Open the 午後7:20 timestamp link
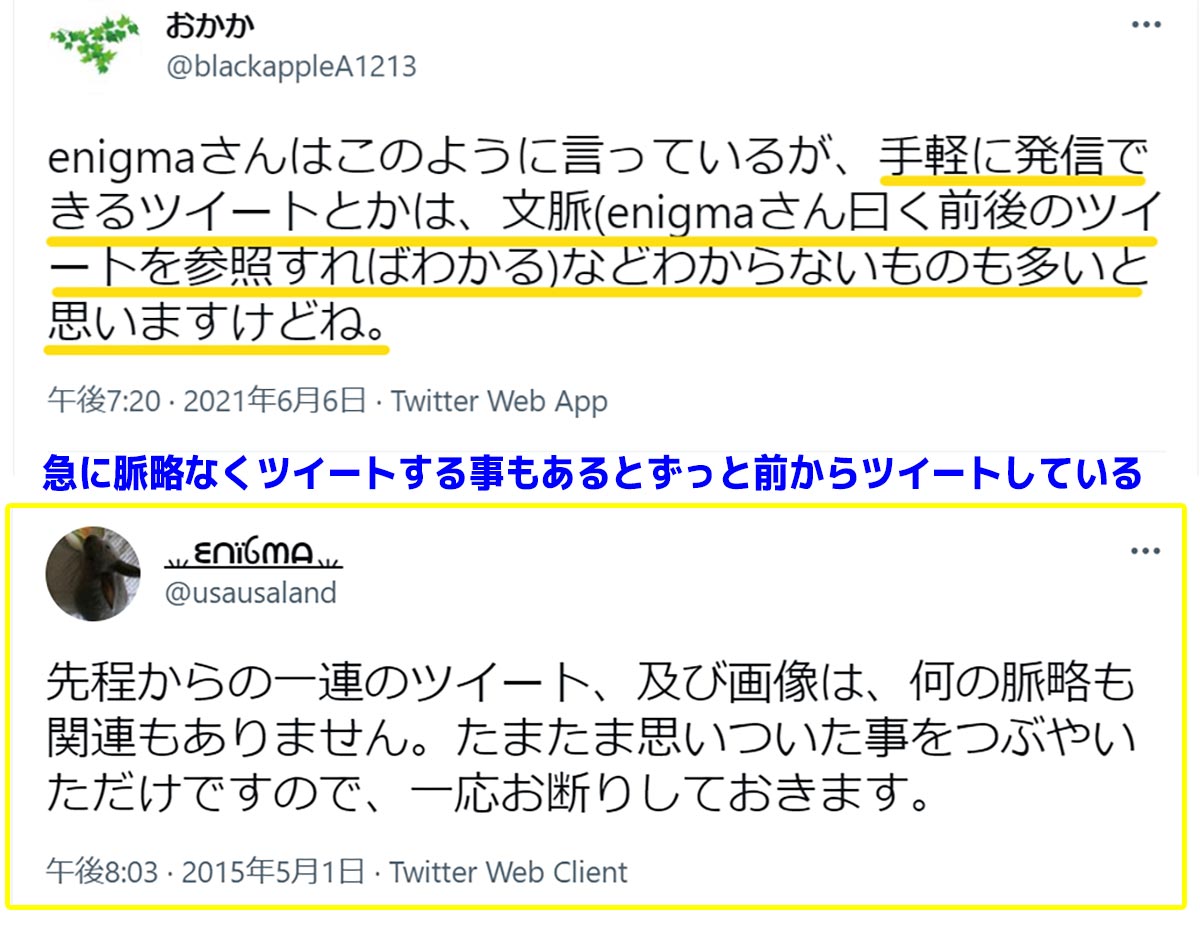 coord(104,401)
